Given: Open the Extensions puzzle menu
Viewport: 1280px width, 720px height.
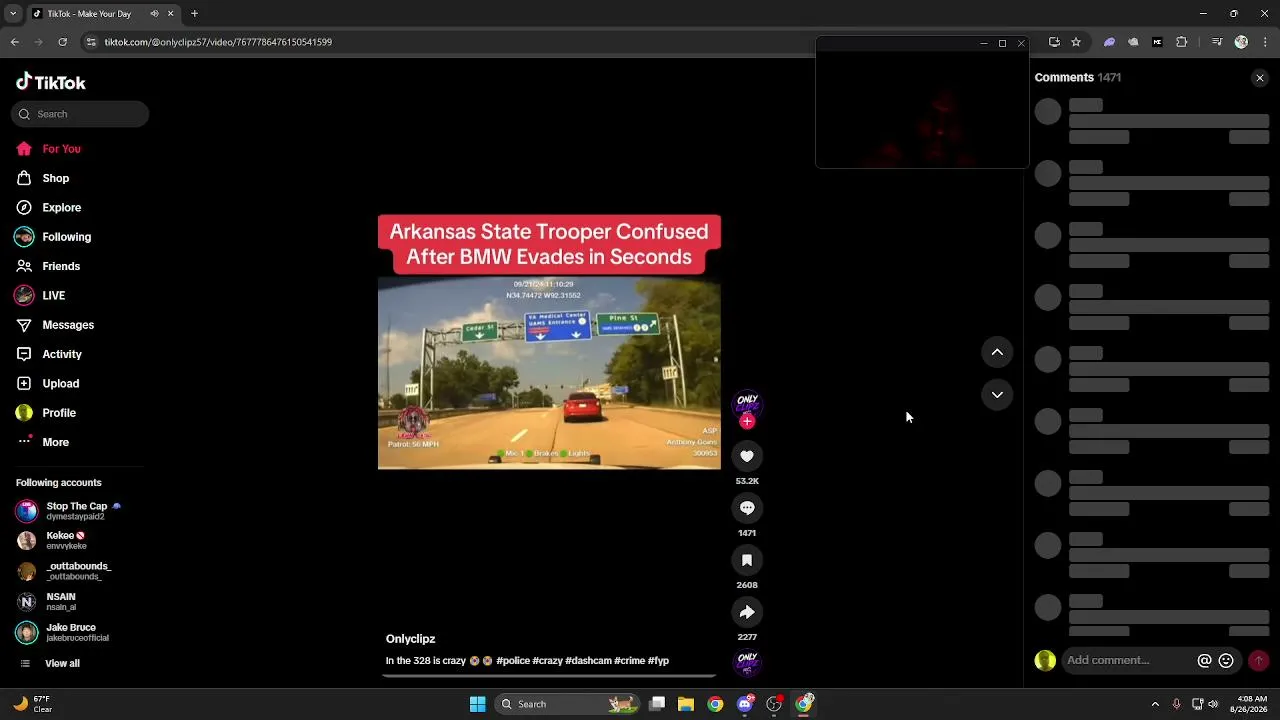Looking at the screenshot, I should pyautogui.click(x=1182, y=42).
